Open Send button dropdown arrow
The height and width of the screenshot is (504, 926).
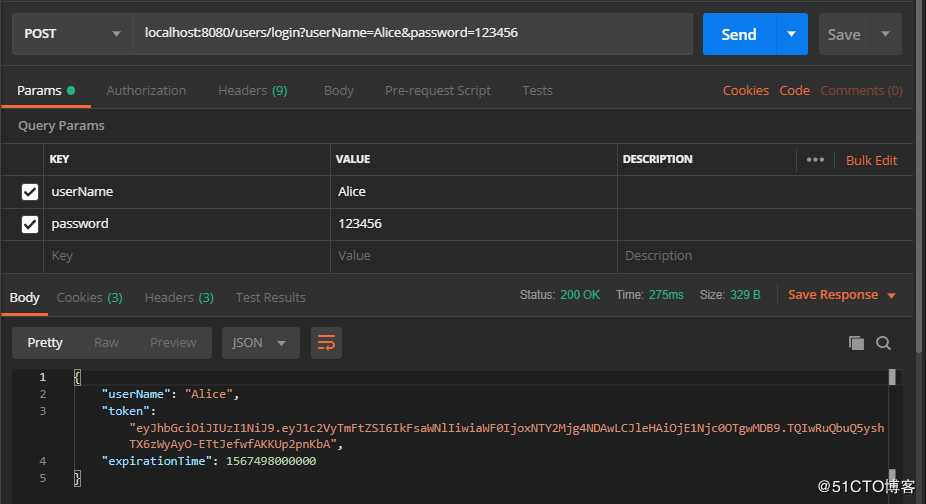(791, 34)
